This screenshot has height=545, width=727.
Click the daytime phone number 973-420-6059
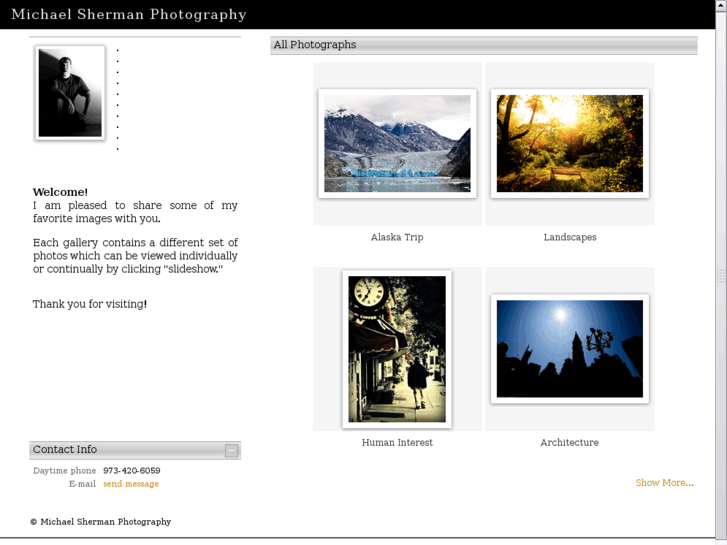point(132,471)
